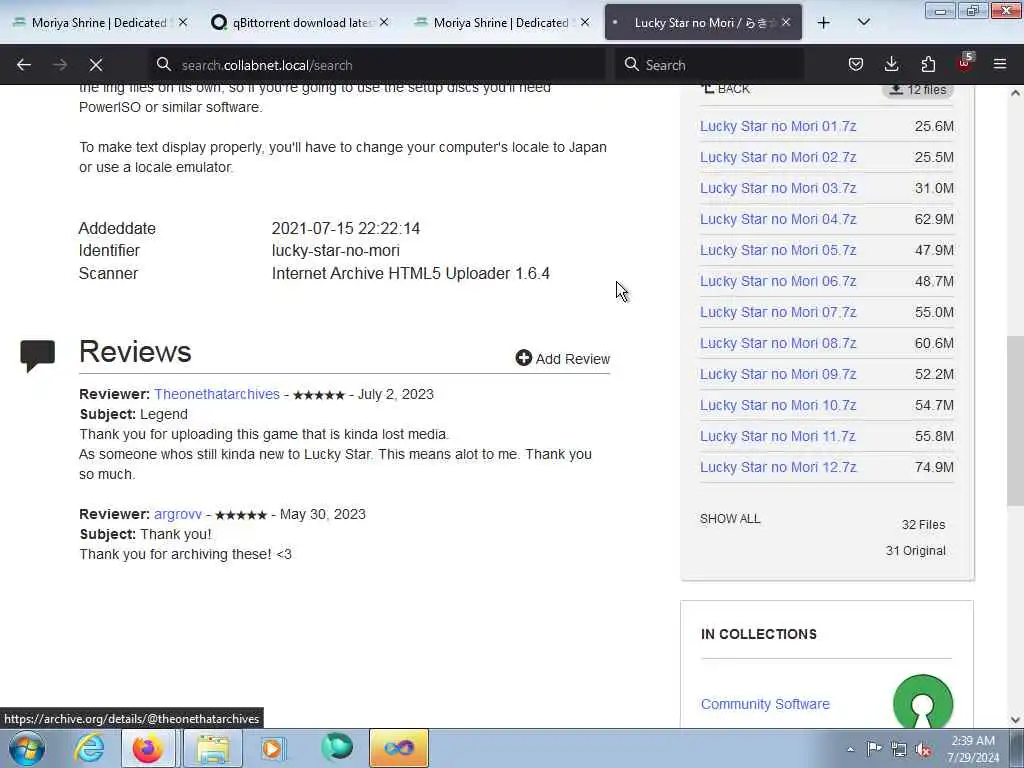Image resolution: width=1024 pixels, height=768 pixels.
Task: Click the 31 Original count text
Action: pos(915,551)
